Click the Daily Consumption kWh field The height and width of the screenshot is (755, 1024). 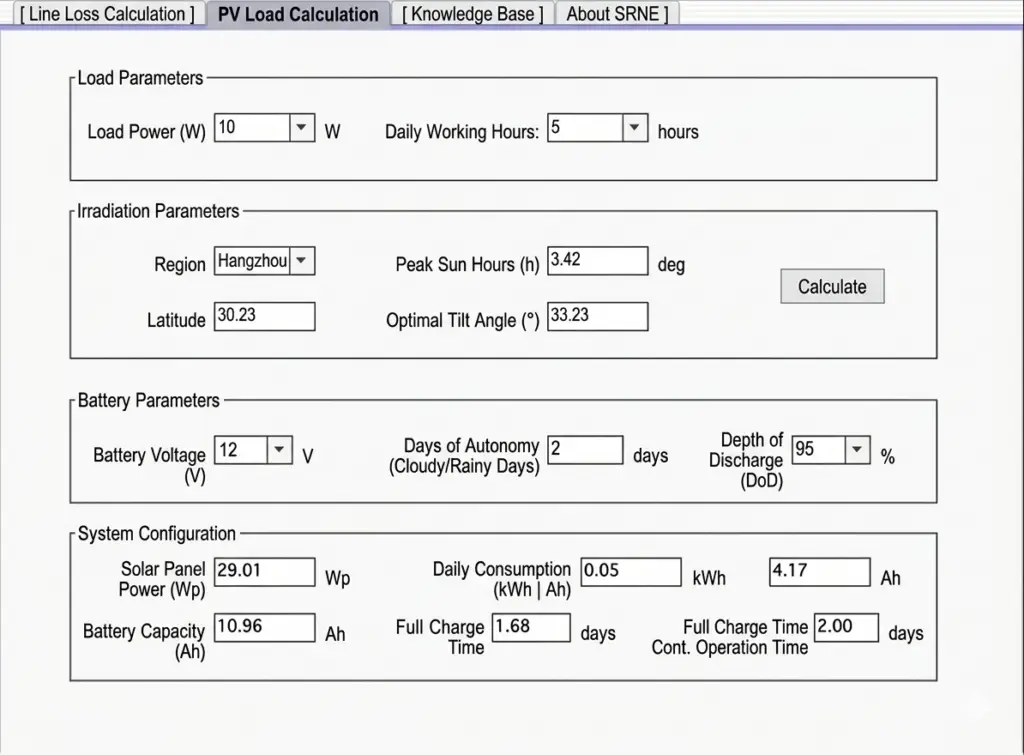(631, 572)
